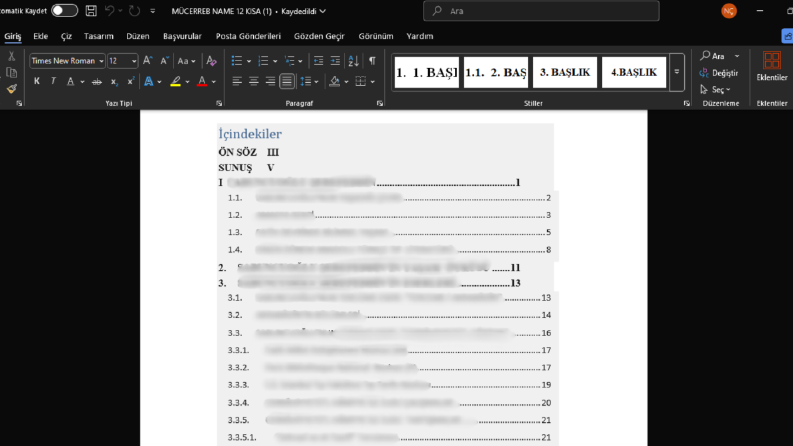
Task: Decrease paragraph indent
Action: click(x=318, y=61)
